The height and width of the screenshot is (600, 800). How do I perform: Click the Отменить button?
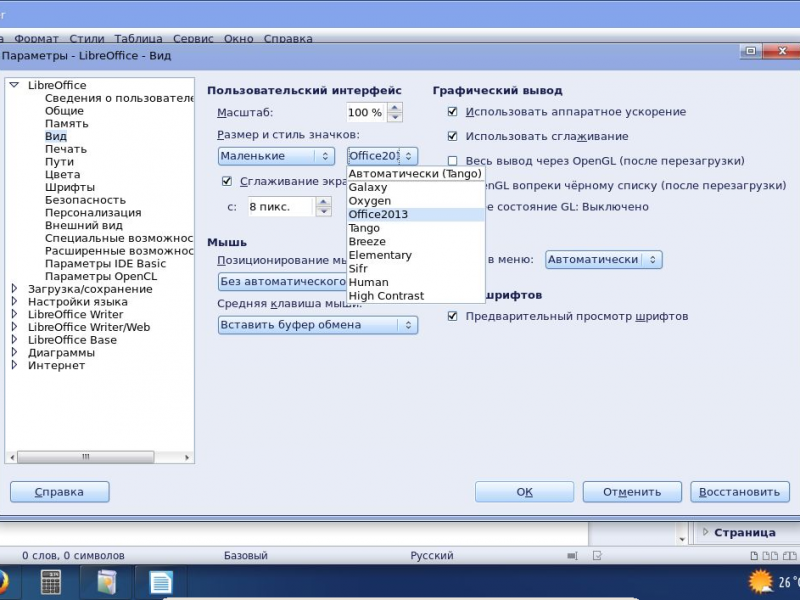632,492
